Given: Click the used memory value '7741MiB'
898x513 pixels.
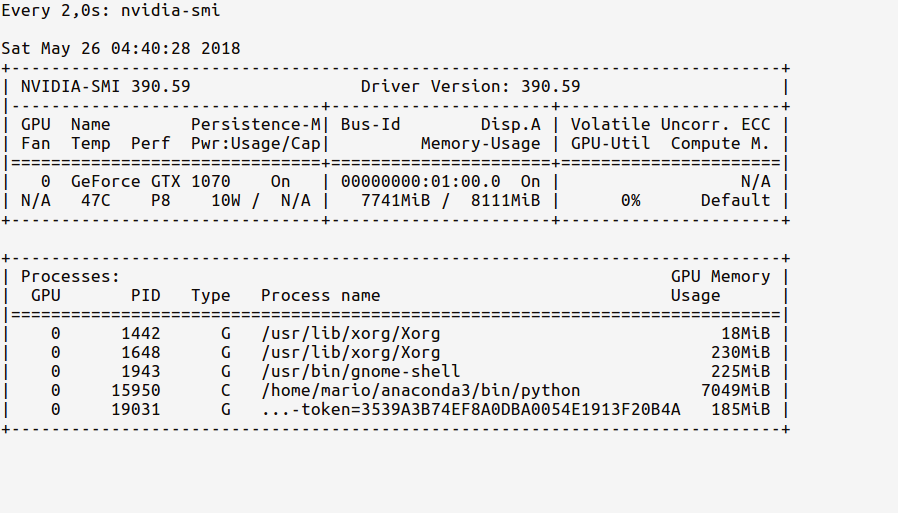Looking at the screenshot, I should 396,200.
